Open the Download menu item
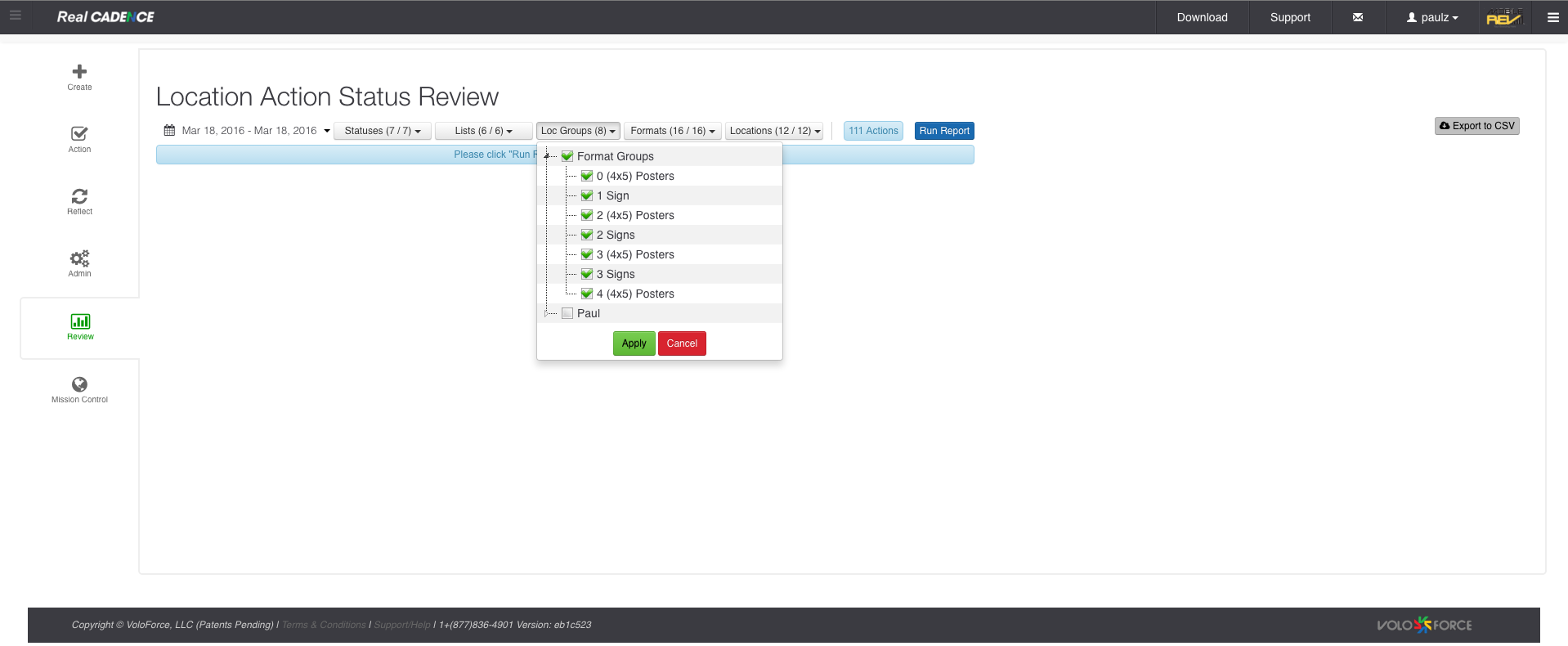Screen dimensions: 1568x646 [x=1202, y=17]
